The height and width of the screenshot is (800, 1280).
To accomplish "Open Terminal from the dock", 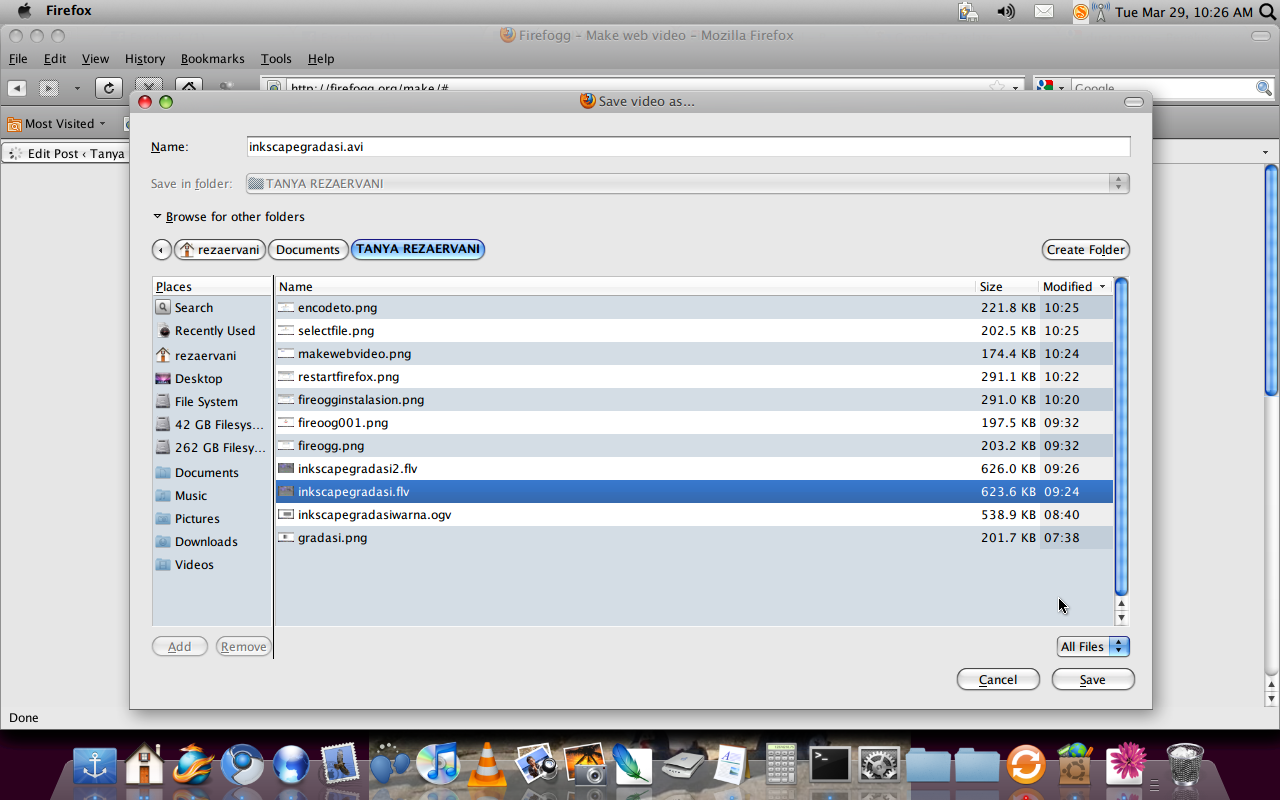I will pos(830,765).
